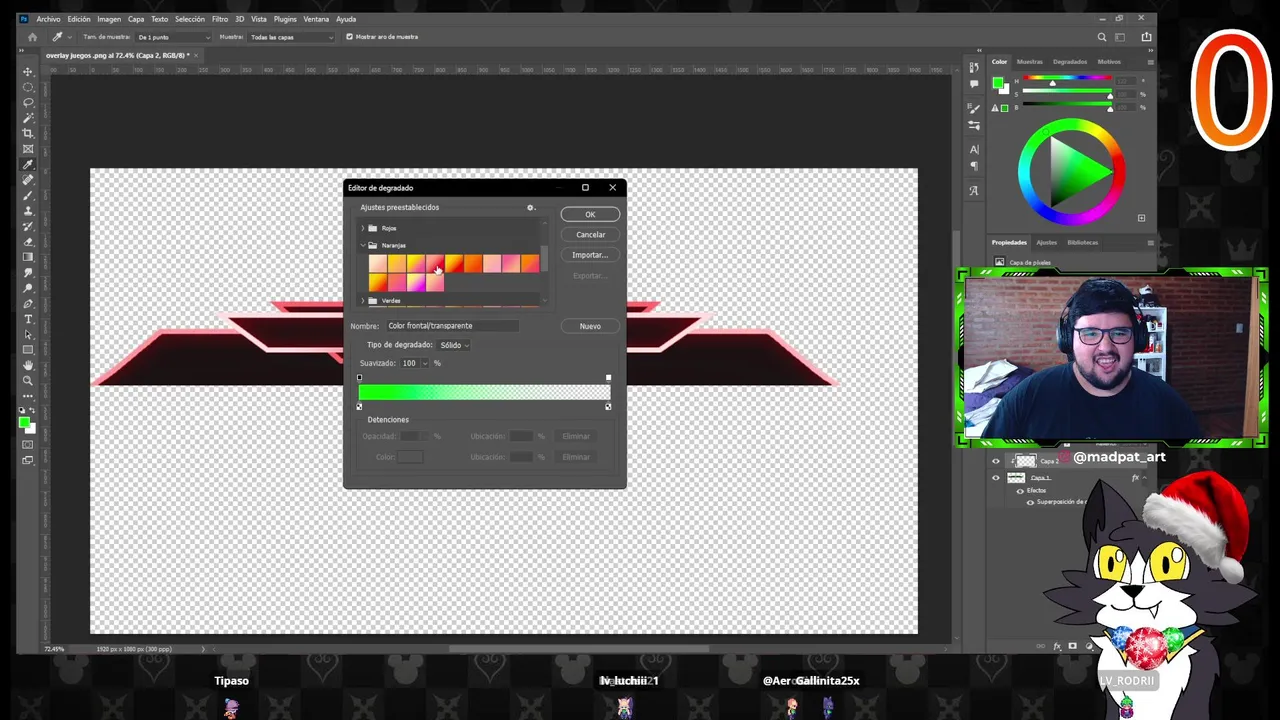Close the 'overlay juegos .png' document tab

pyautogui.click(x=197, y=55)
